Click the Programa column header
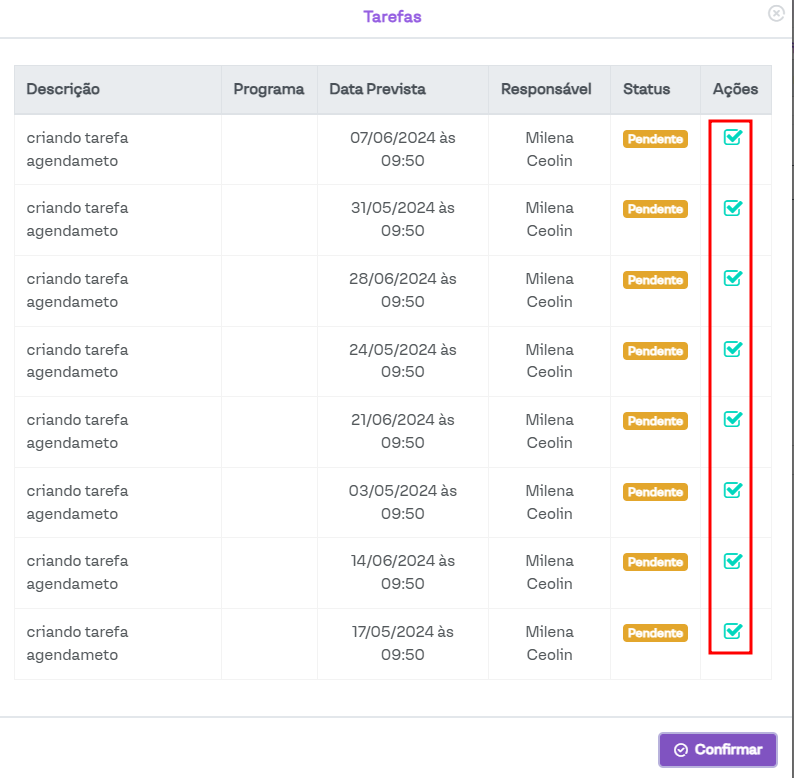This screenshot has height=778, width=794. [268, 89]
